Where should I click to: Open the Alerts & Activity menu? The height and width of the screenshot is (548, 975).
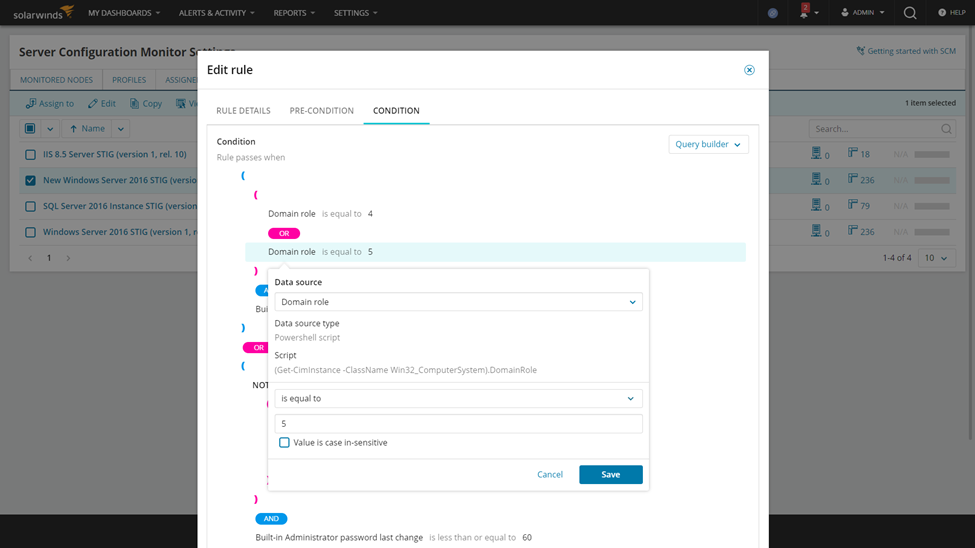tap(216, 12)
